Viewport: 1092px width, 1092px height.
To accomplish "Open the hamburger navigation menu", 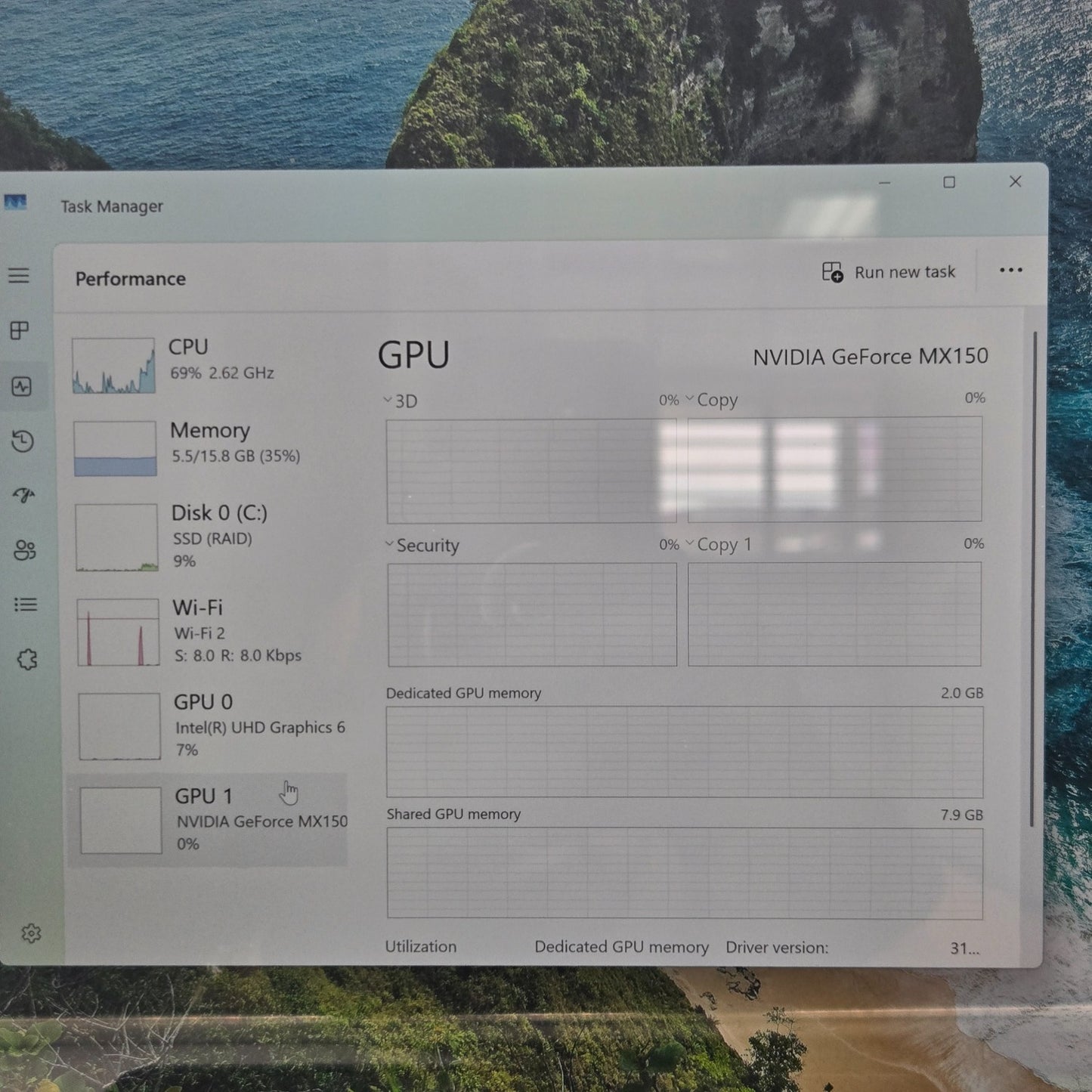I will pyautogui.click(x=19, y=276).
